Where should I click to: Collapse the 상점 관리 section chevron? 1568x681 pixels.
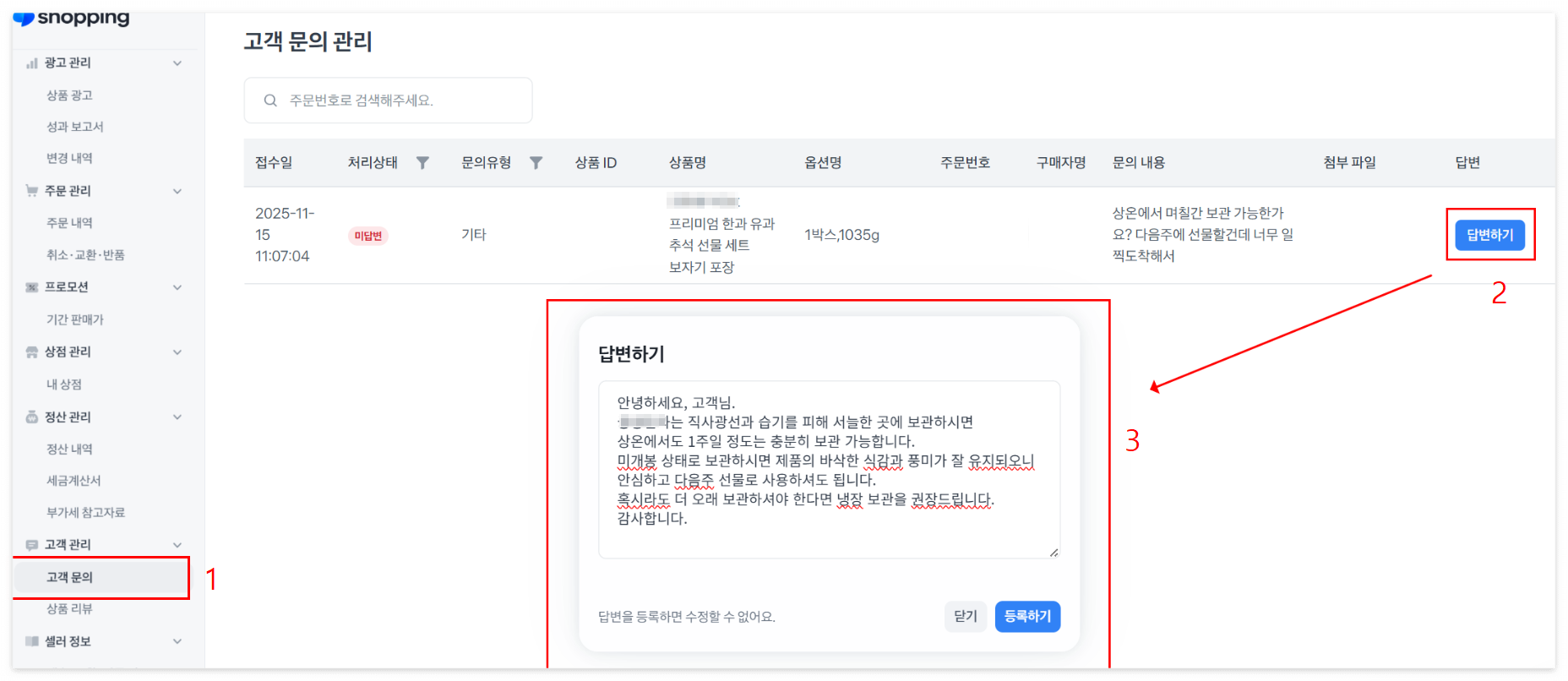pos(177,352)
